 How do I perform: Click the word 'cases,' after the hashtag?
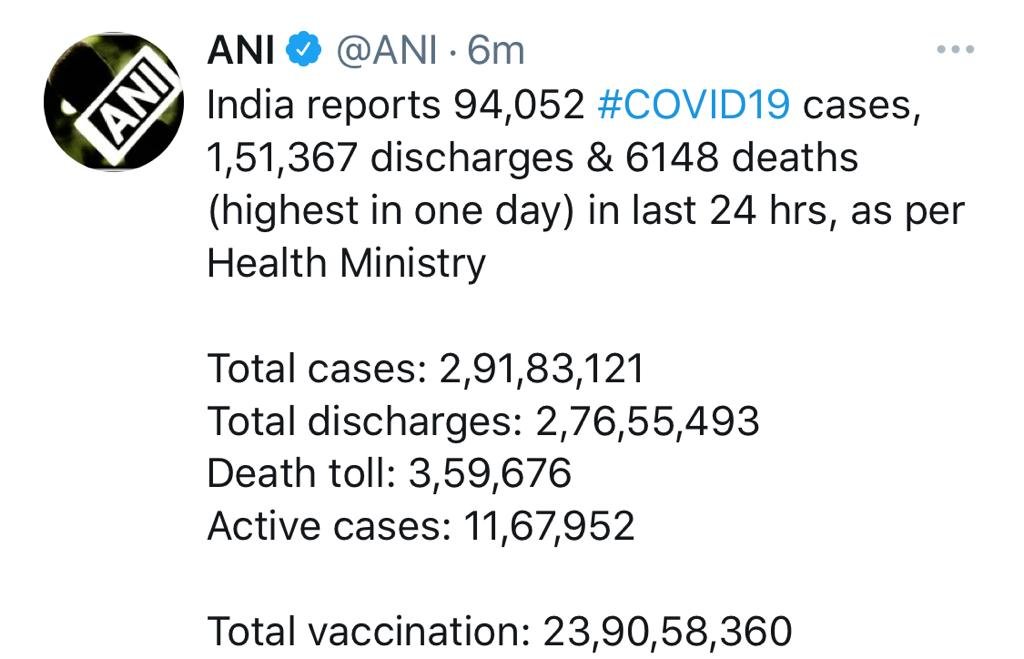click(862, 106)
